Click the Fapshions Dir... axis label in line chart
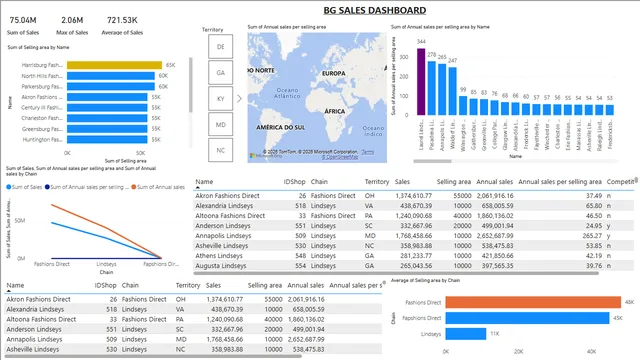 point(161,264)
